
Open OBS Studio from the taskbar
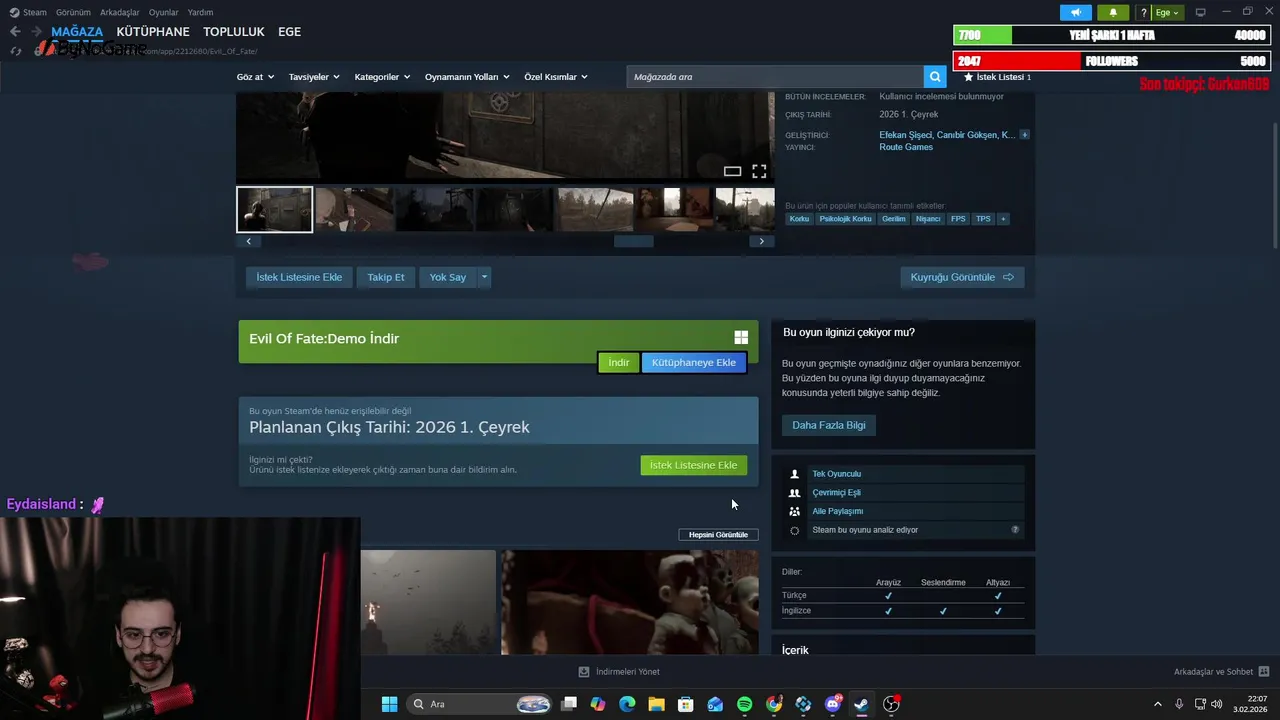click(x=891, y=704)
